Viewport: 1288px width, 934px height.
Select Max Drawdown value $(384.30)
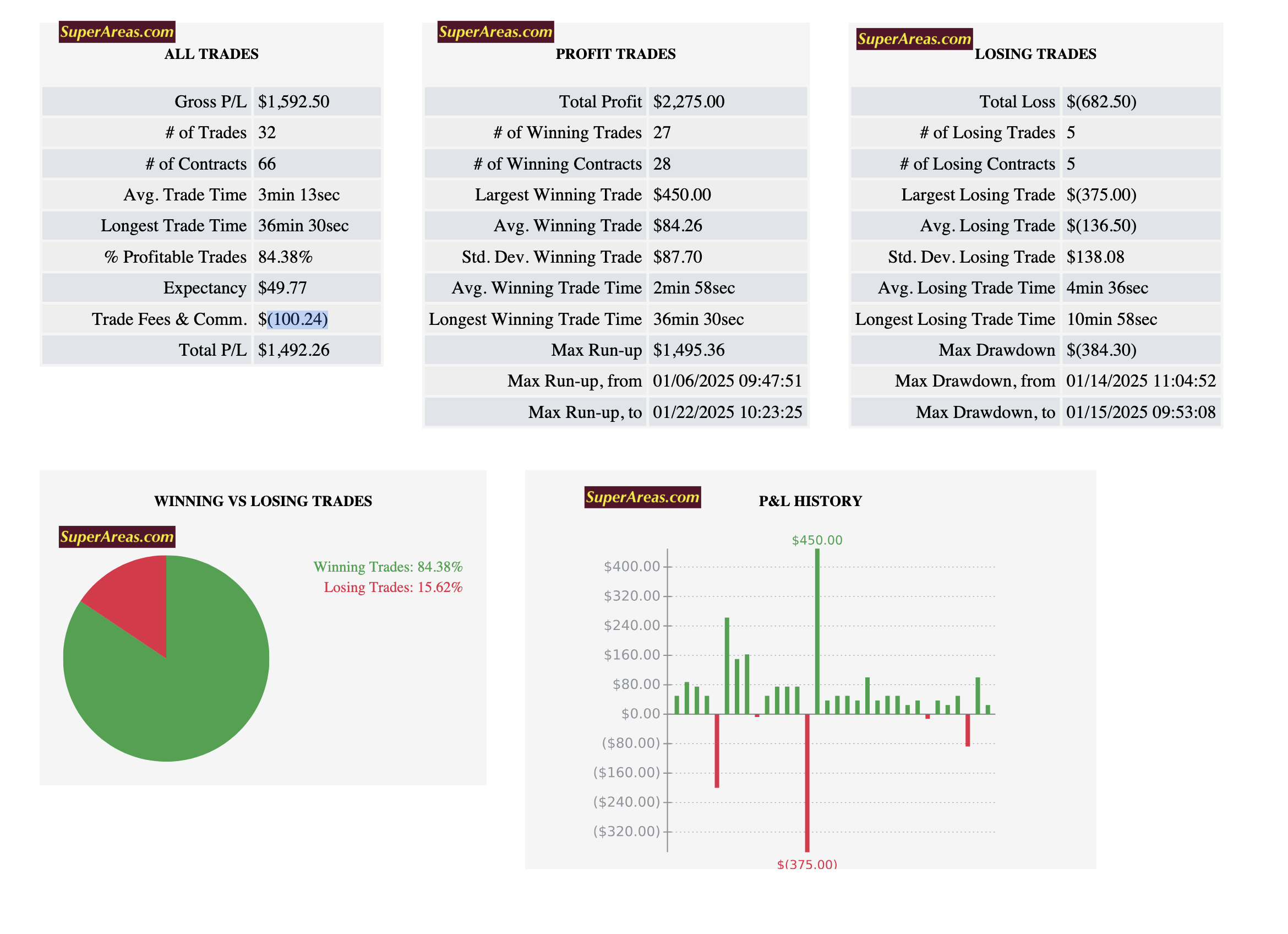1101,350
